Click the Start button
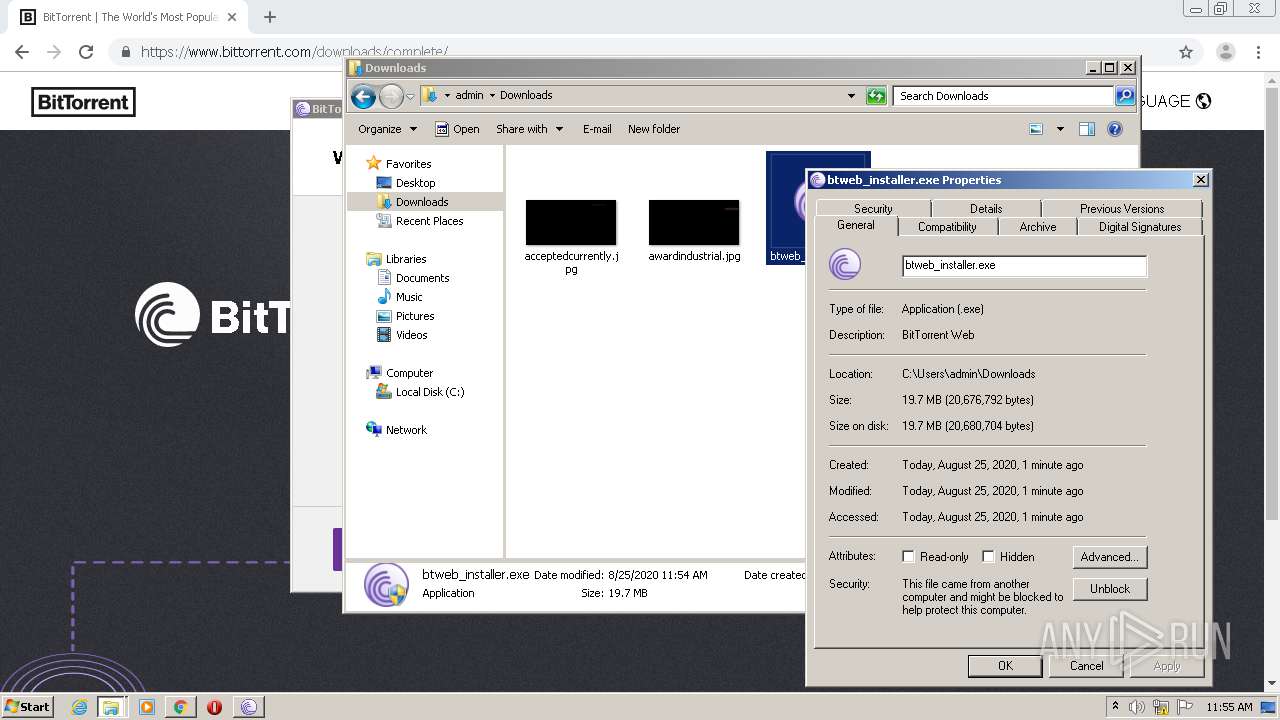Screen dimensions: 1280x720 [x=28, y=707]
